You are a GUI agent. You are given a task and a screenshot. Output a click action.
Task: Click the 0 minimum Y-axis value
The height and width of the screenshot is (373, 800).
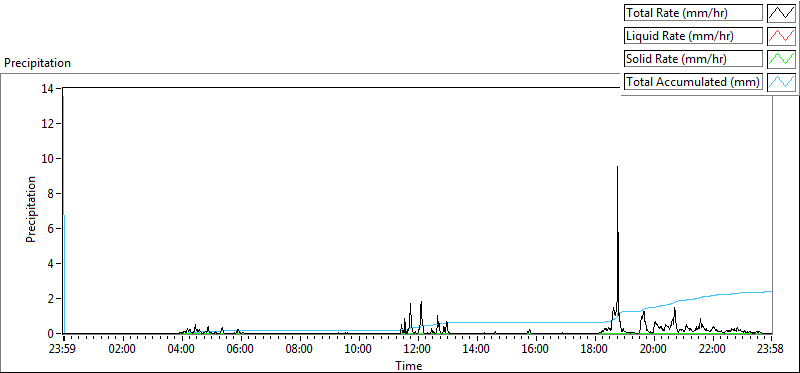click(51, 334)
